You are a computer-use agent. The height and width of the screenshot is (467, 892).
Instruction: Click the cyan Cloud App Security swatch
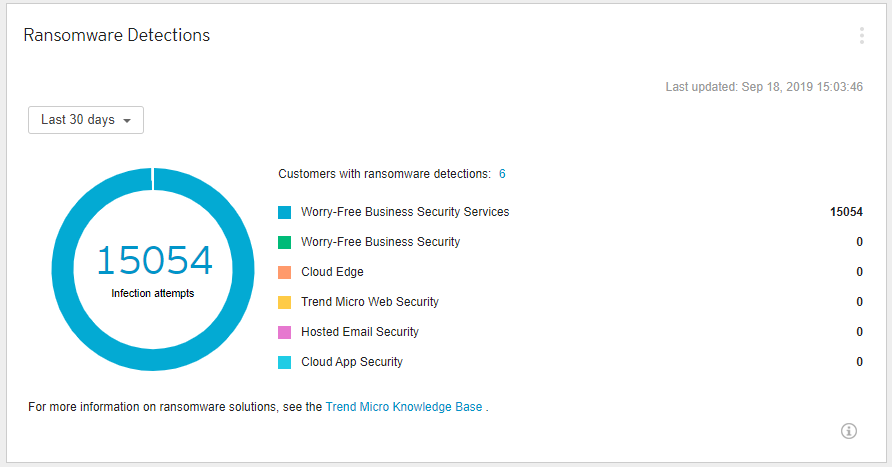pos(285,362)
